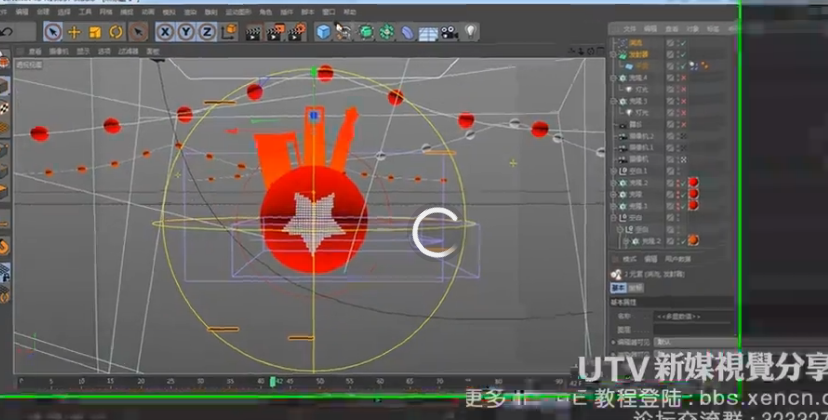Viewport: 828px width, 420px height.
Task: Add a Cube primitive object
Action: (x=324, y=33)
